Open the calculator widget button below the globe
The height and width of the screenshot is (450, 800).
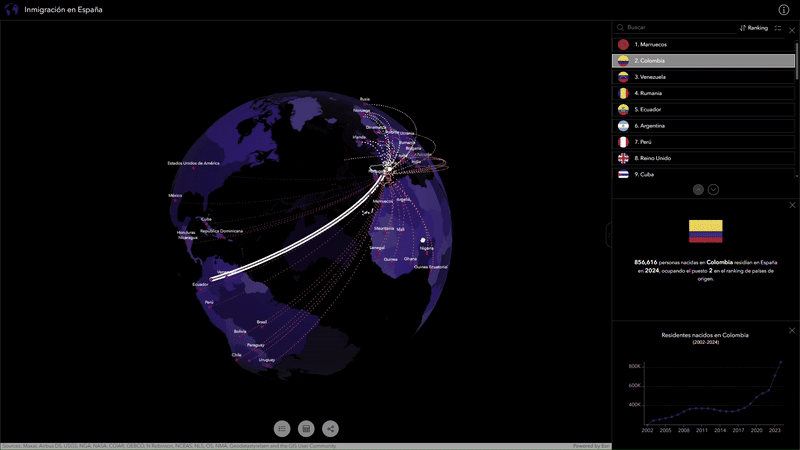coord(306,429)
